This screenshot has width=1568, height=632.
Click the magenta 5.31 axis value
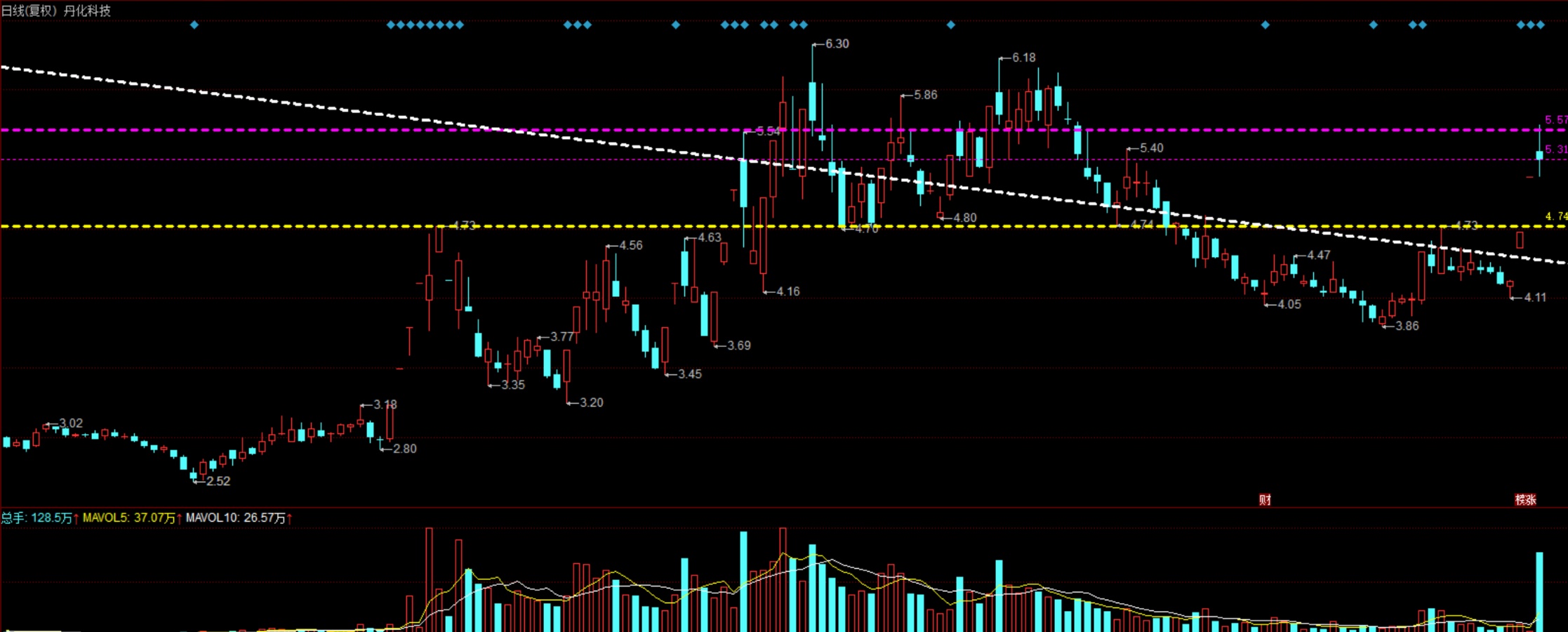point(1556,150)
